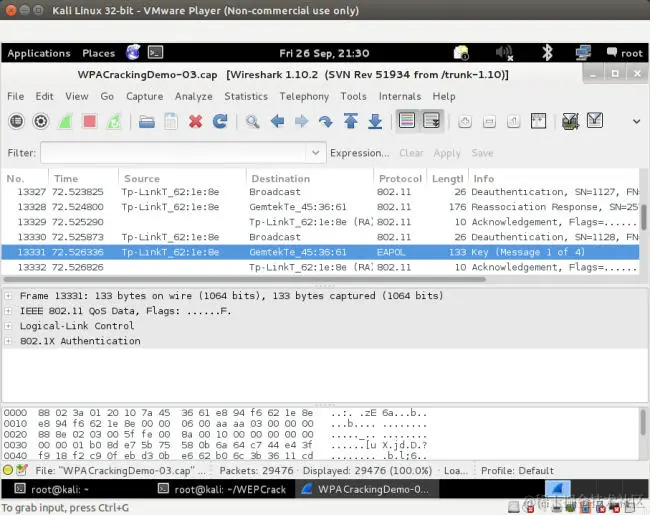Open the Statistics menu

[246, 96]
